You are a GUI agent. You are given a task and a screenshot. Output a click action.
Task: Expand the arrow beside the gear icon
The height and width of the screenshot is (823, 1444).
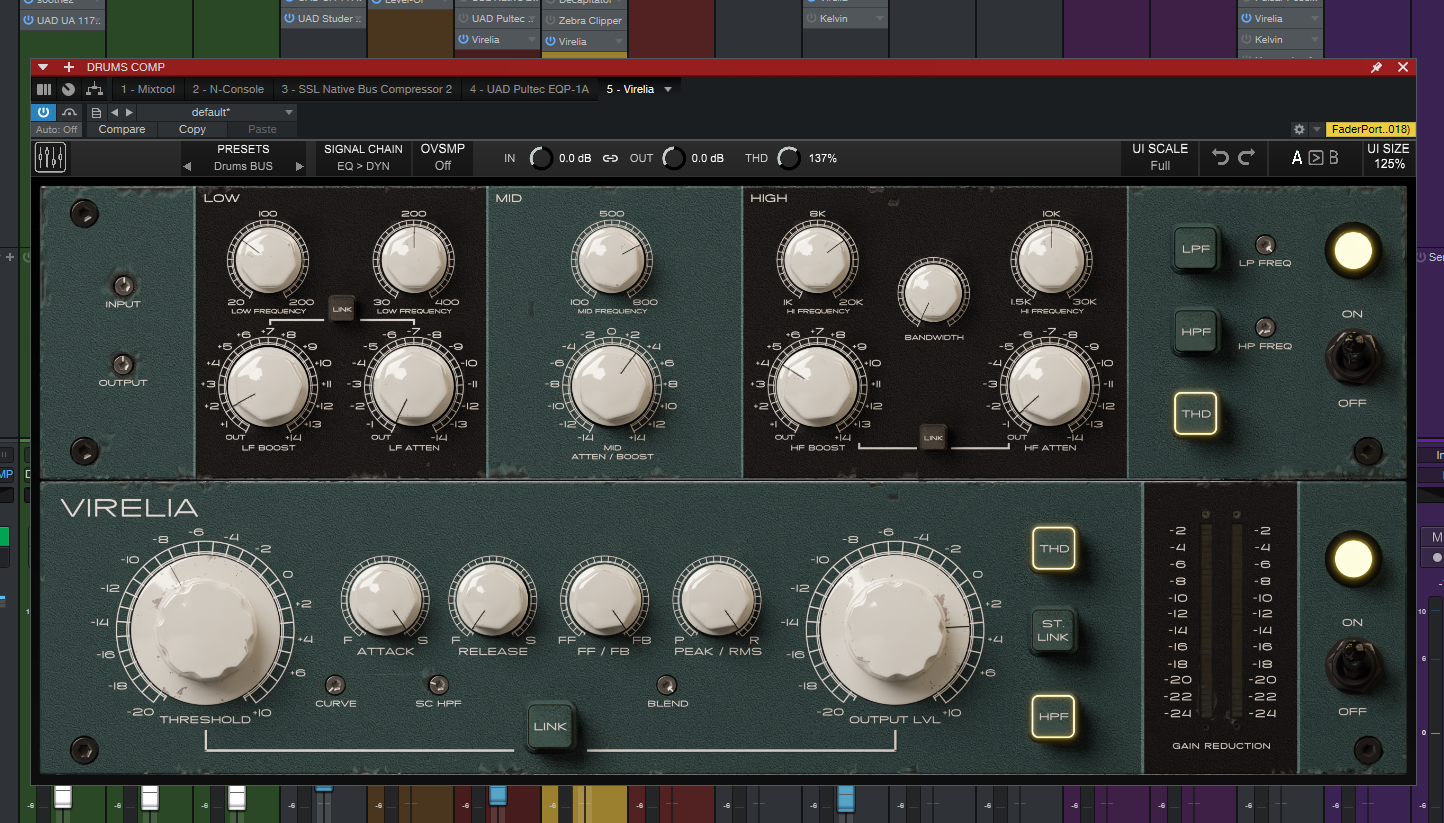[x=1317, y=129]
